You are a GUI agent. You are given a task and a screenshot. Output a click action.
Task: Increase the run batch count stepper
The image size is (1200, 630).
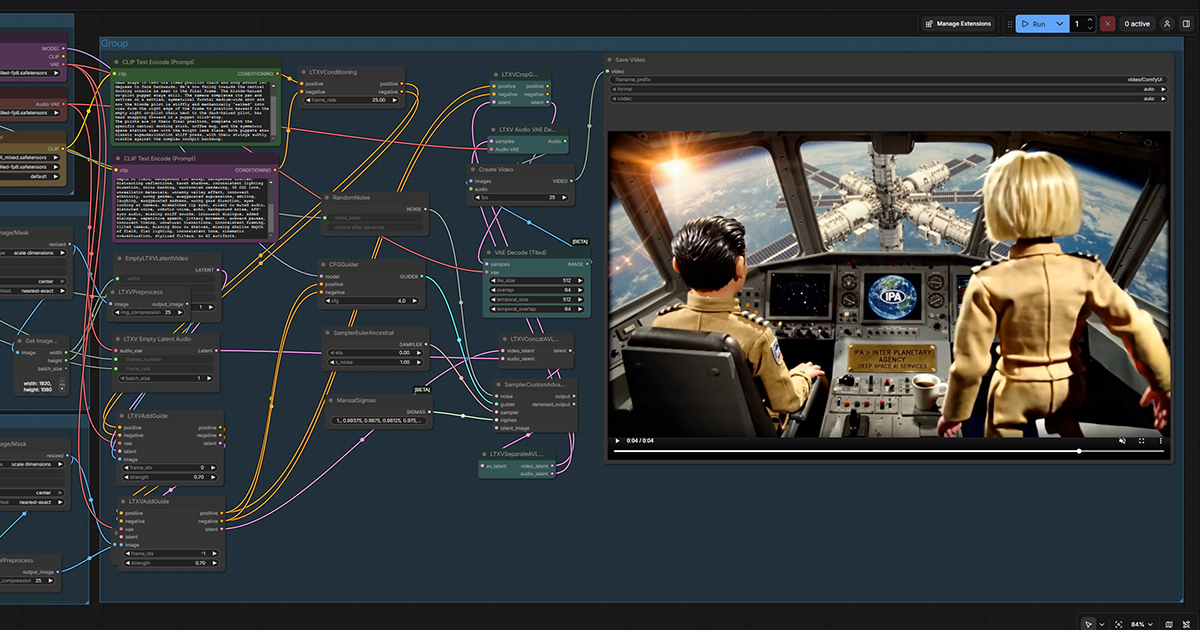pos(1090,19)
